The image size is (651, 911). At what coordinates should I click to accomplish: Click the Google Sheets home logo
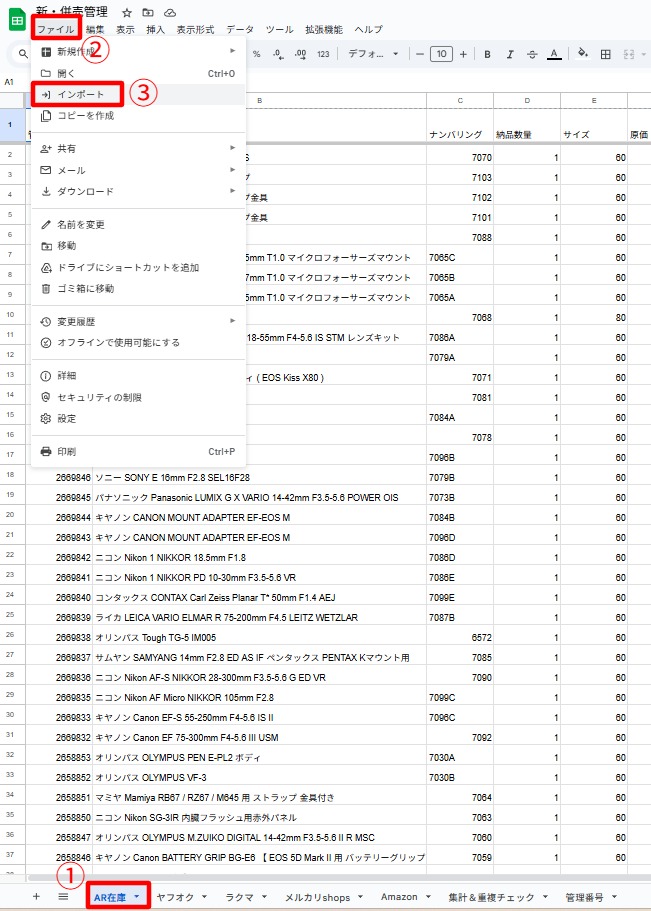17,20
